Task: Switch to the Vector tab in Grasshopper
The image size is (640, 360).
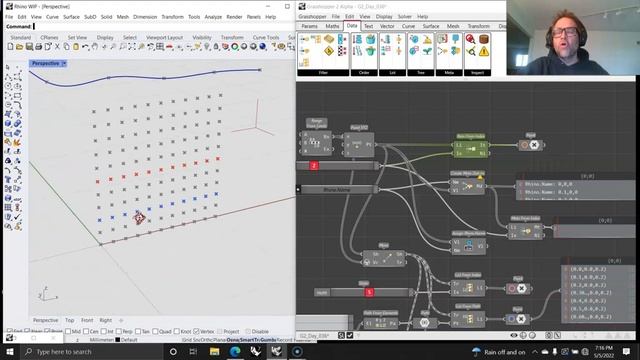Action: pyautogui.click(x=387, y=26)
